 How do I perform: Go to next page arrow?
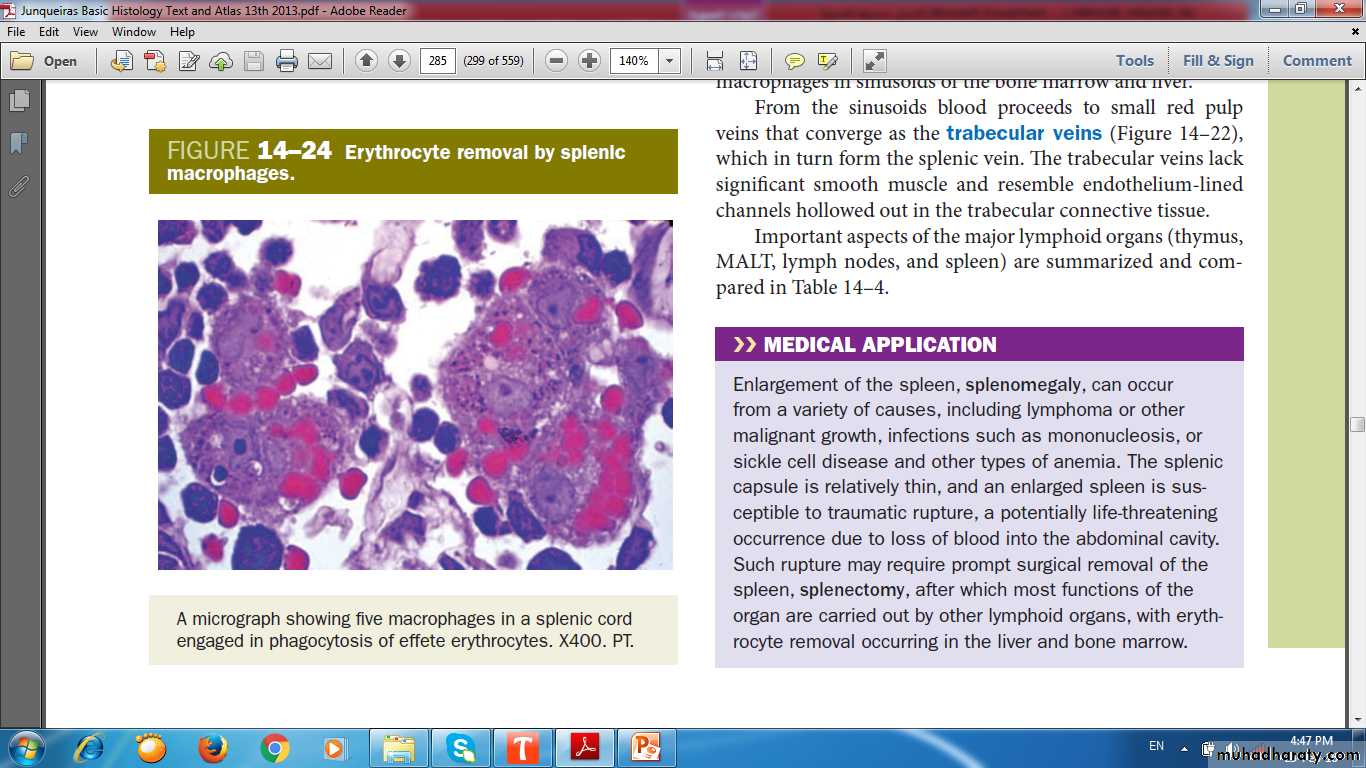coord(399,61)
